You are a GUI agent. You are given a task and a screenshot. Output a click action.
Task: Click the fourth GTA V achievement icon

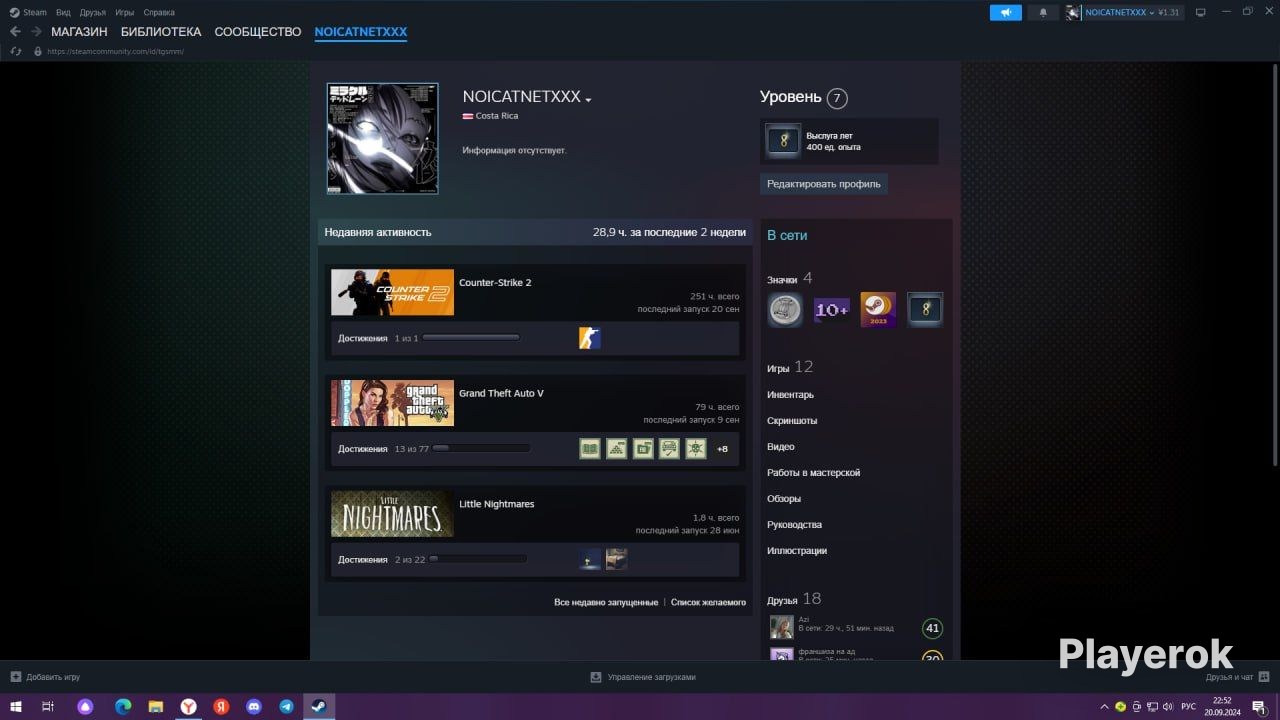click(669, 449)
